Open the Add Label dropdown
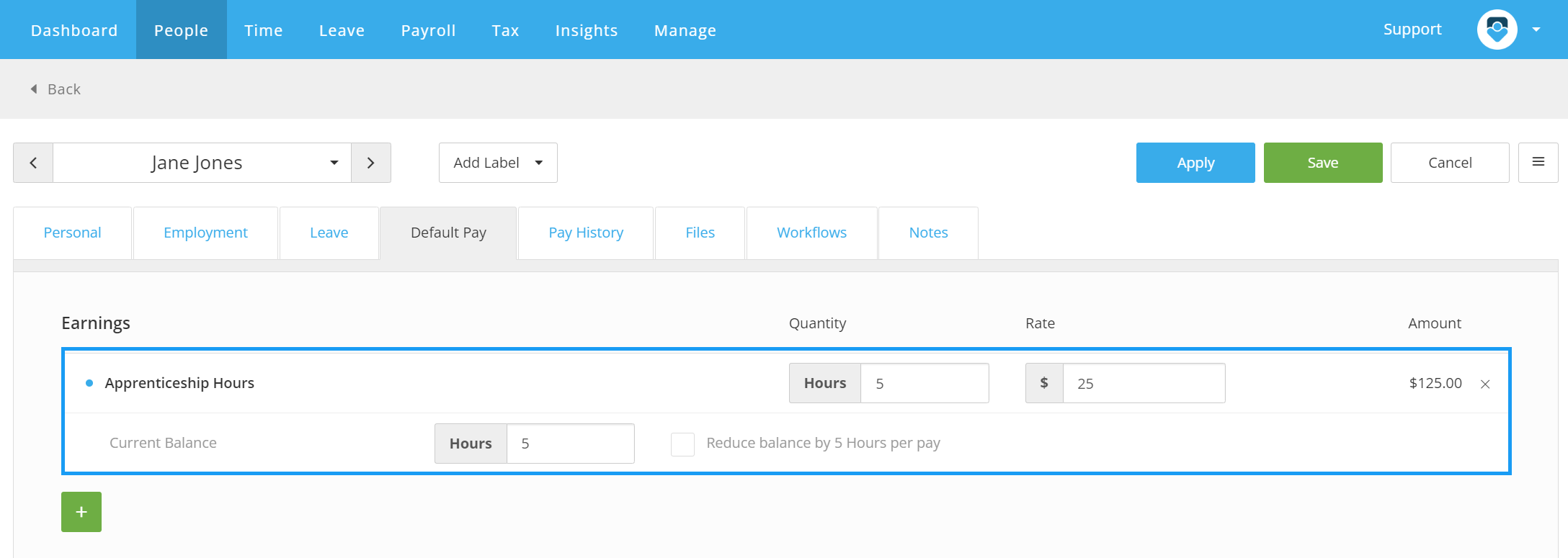 coord(498,163)
